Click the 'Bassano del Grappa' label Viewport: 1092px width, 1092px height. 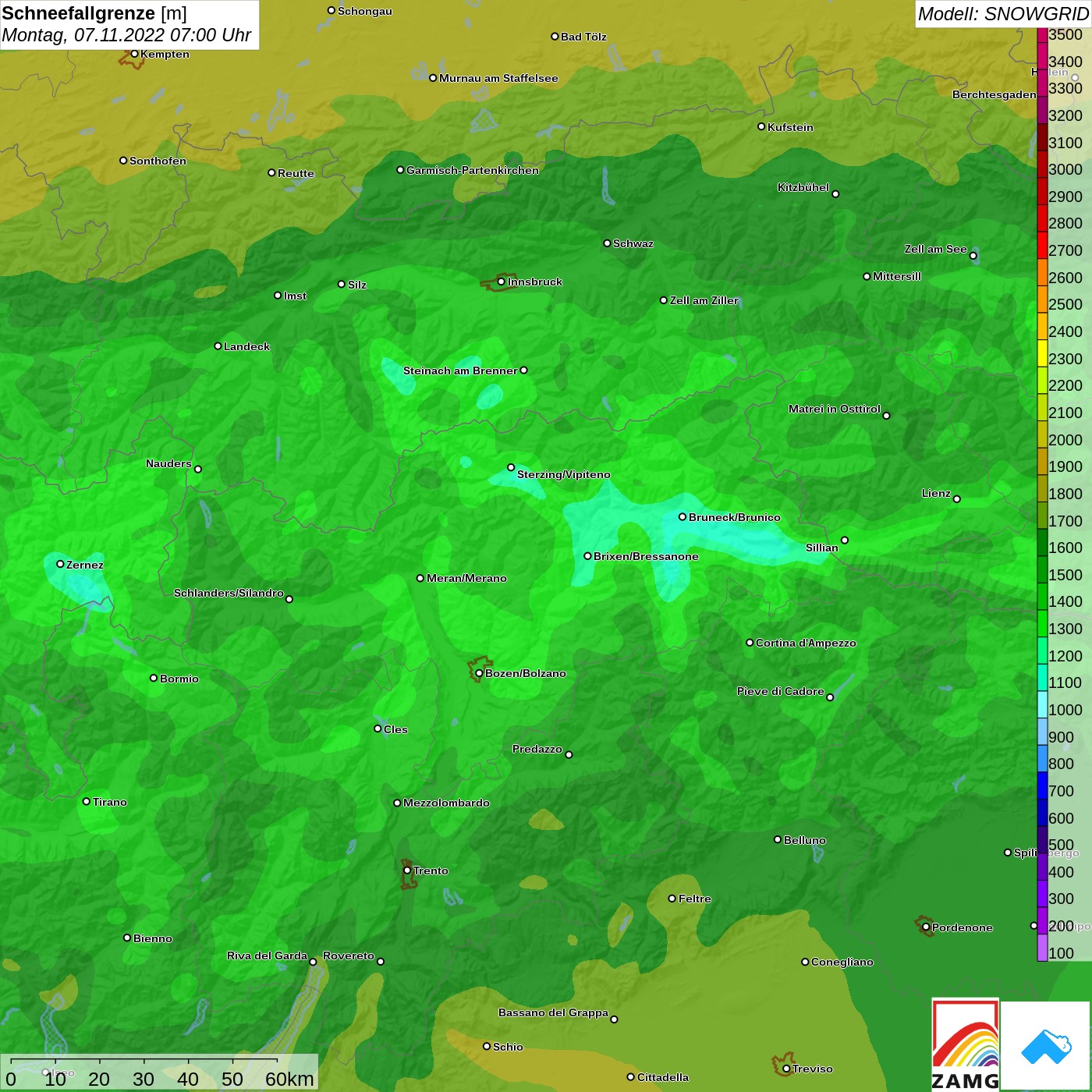pos(554,1012)
